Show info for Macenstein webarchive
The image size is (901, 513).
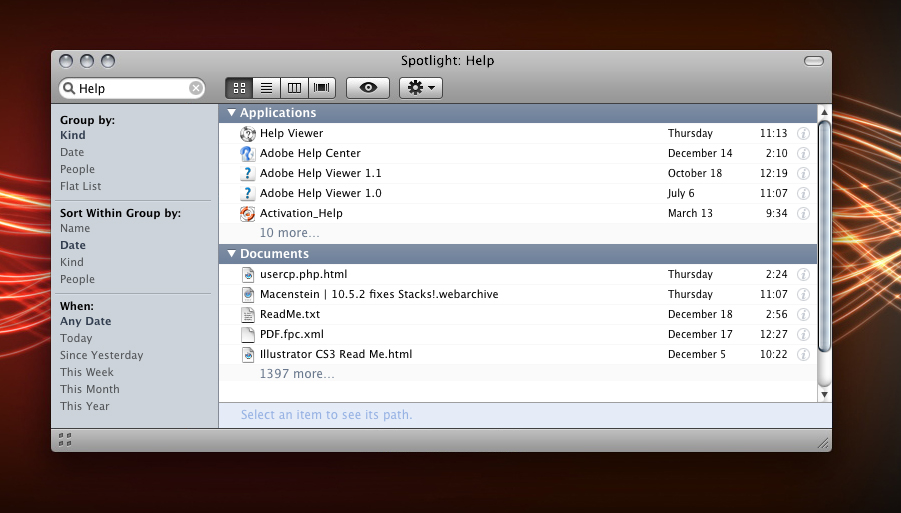803,295
